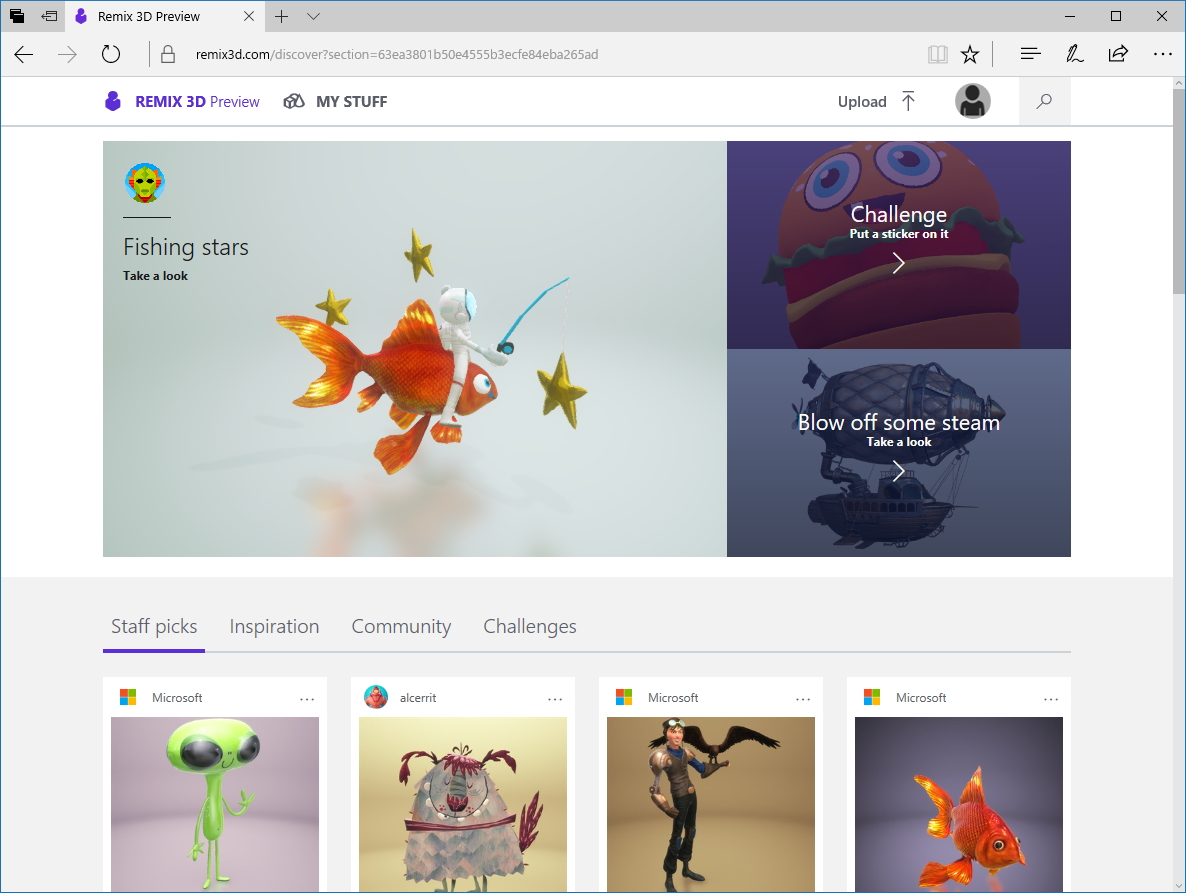
Task: Click alcerrit username
Action: 418,698
